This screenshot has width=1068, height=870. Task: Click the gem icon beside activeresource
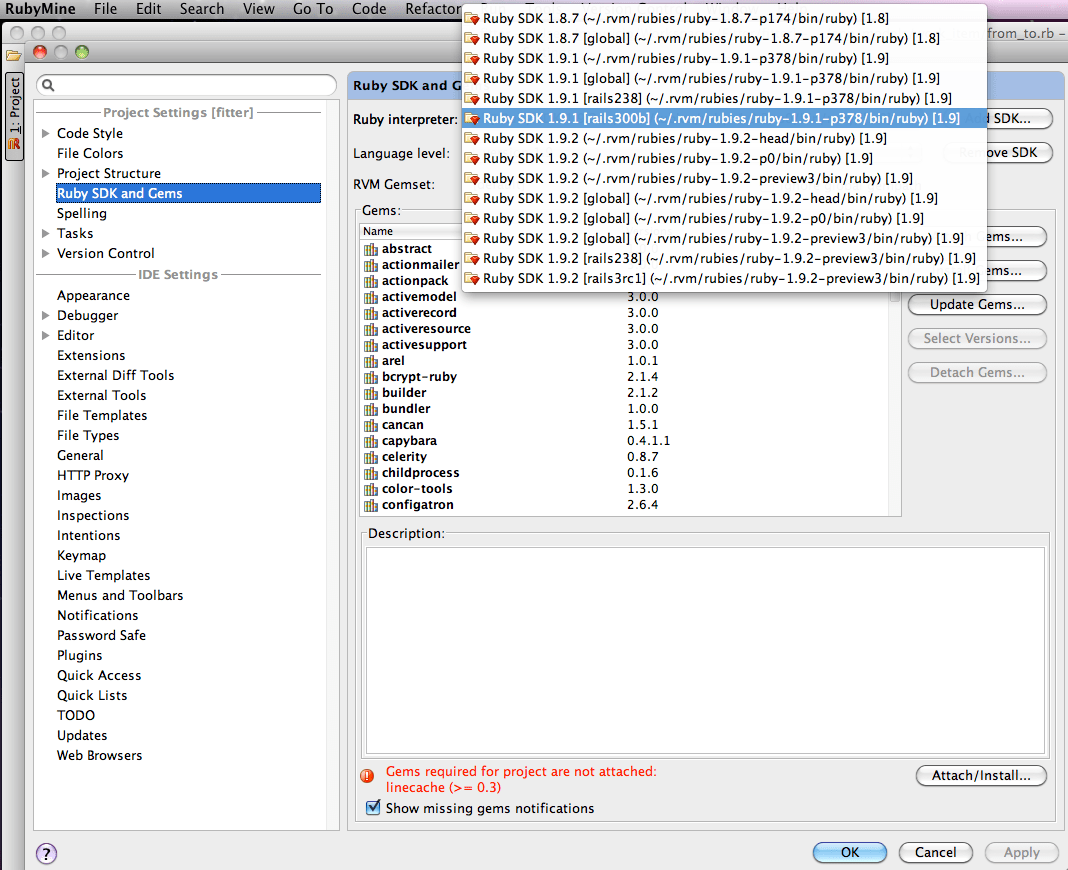pos(371,329)
